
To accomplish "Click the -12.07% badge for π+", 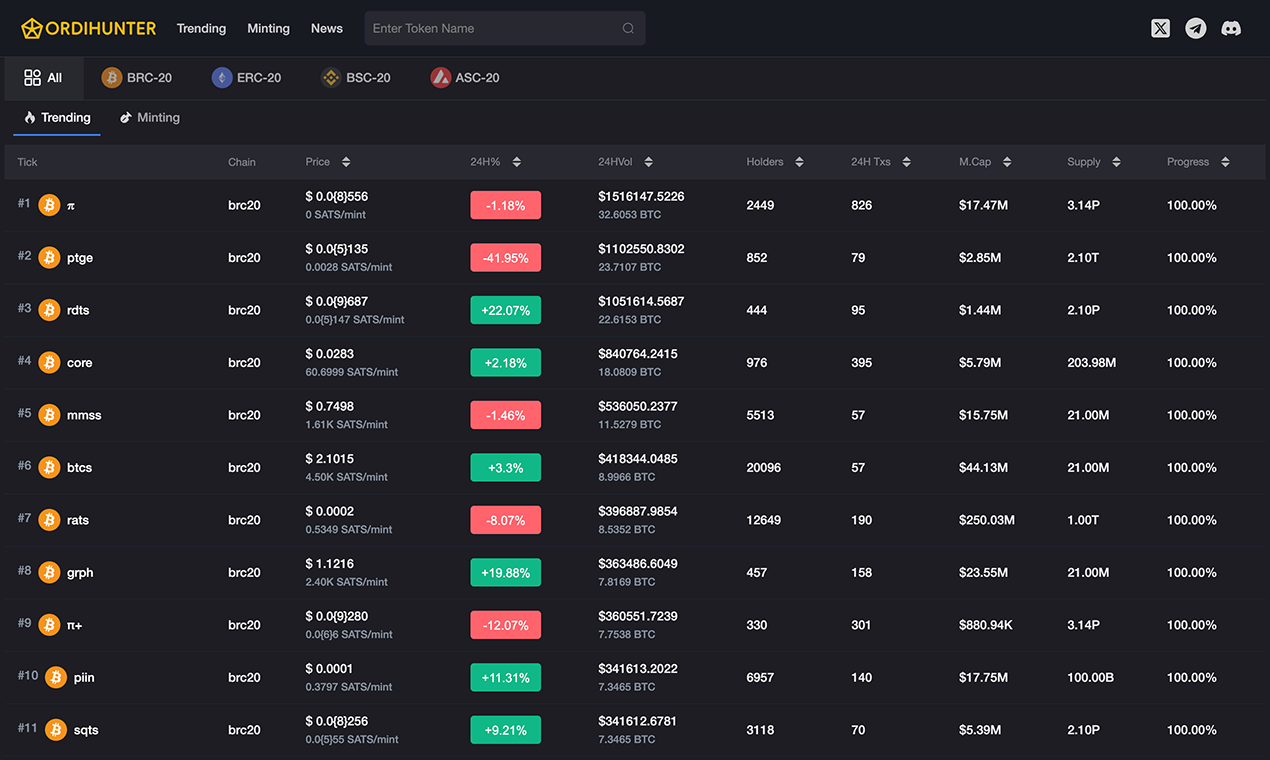I will tap(505, 625).
